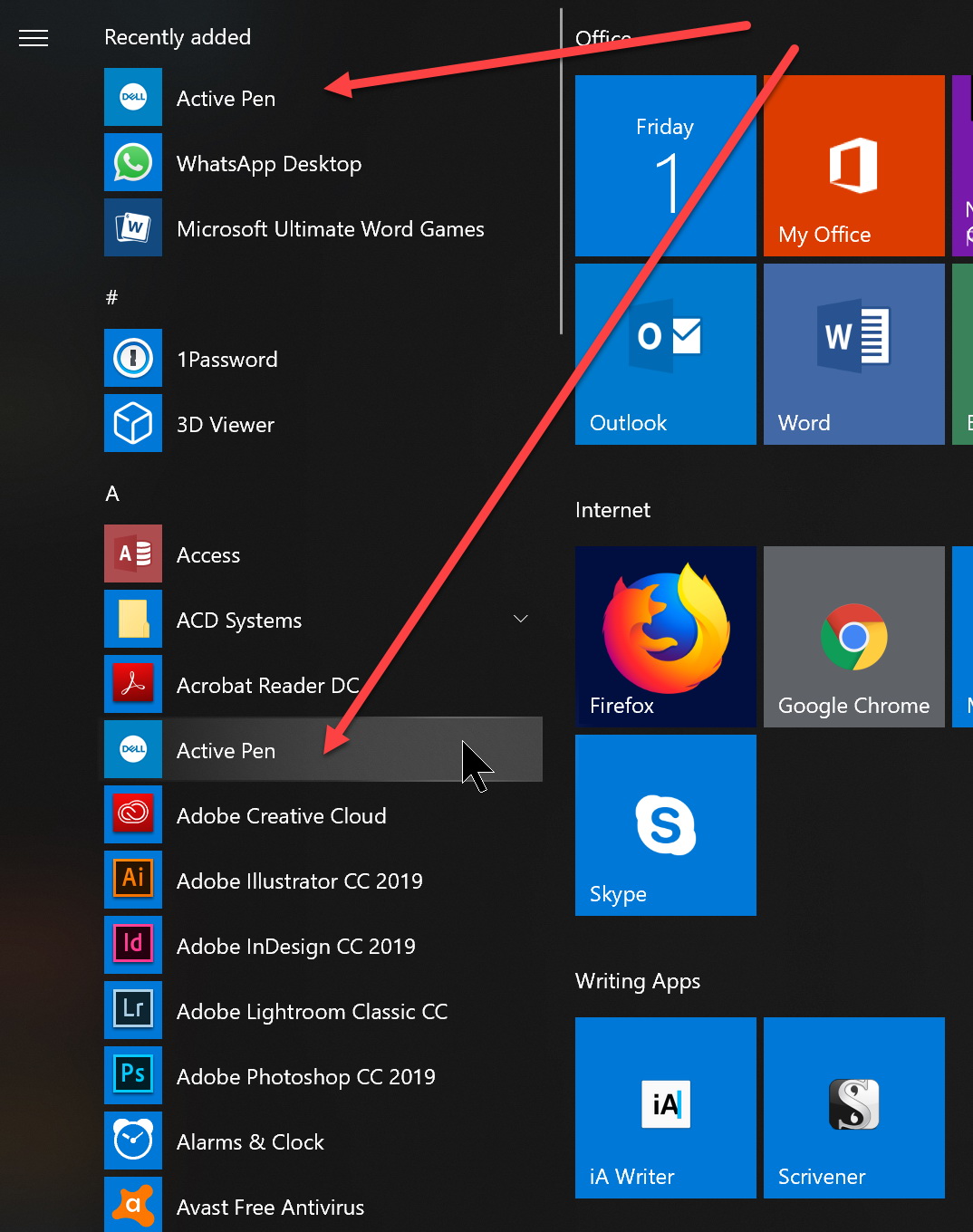The height and width of the screenshot is (1232, 973).
Task: Select the Office group title
Action: coord(603,38)
